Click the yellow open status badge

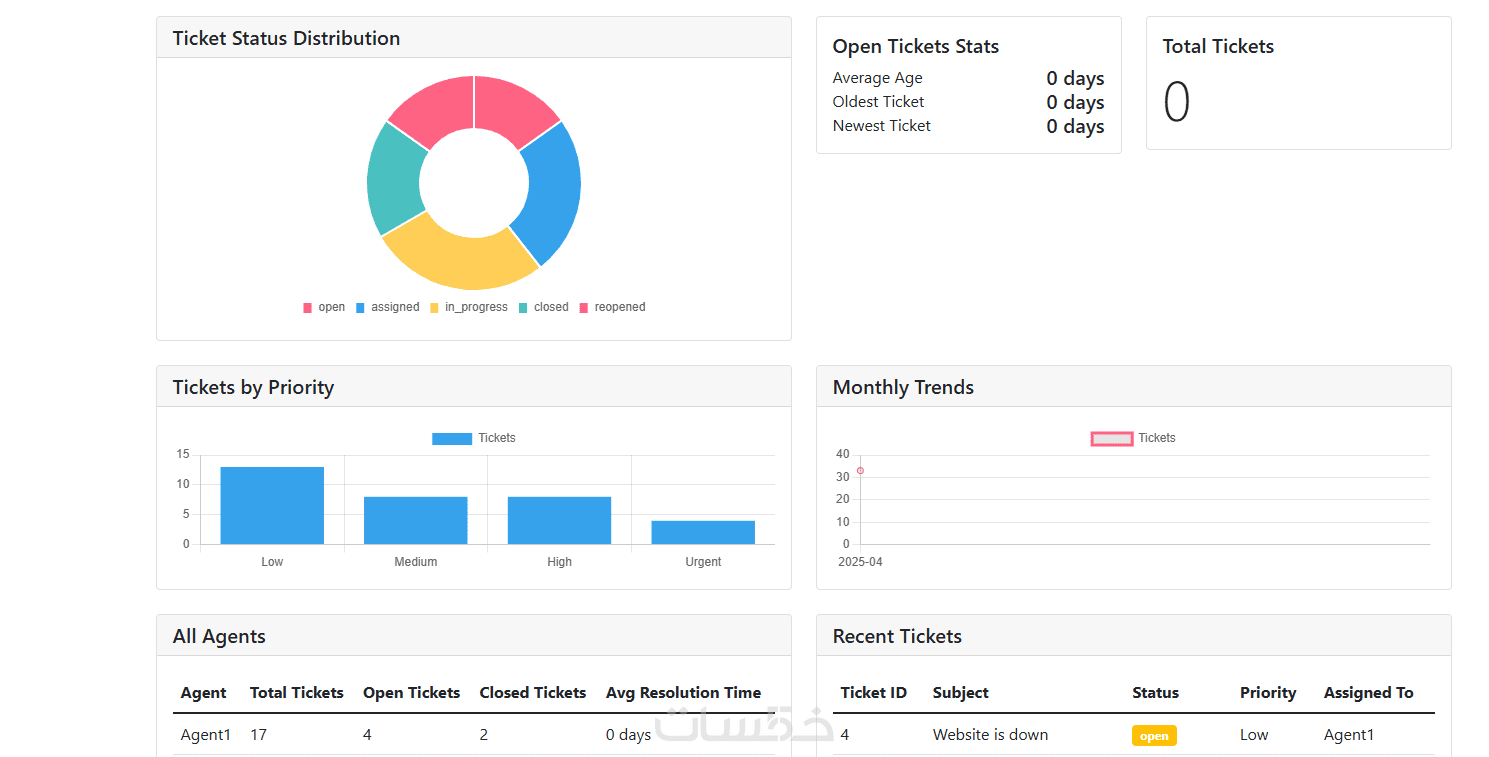tap(1154, 736)
